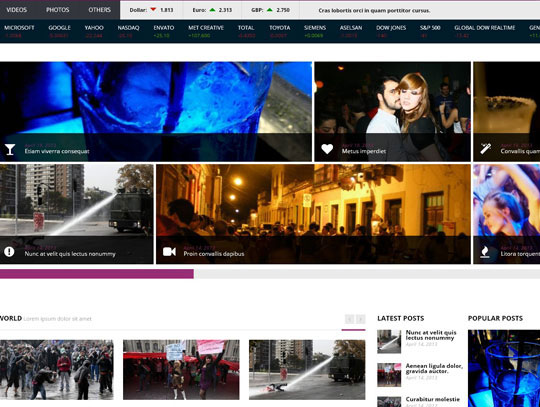
Task: Click the Euro green up arrow
Action: (212, 10)
